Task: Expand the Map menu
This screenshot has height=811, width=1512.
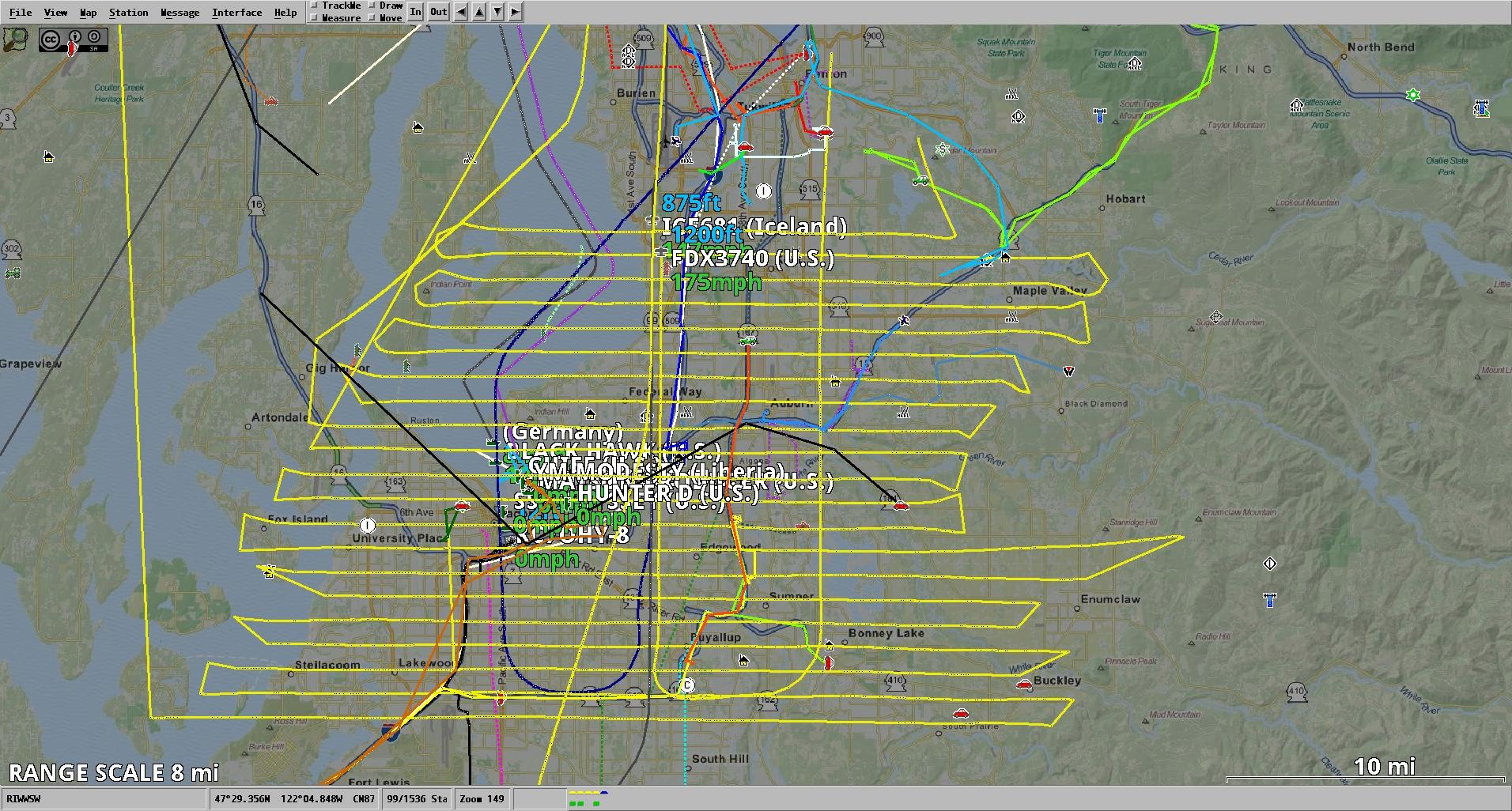Action: [89, 13]
